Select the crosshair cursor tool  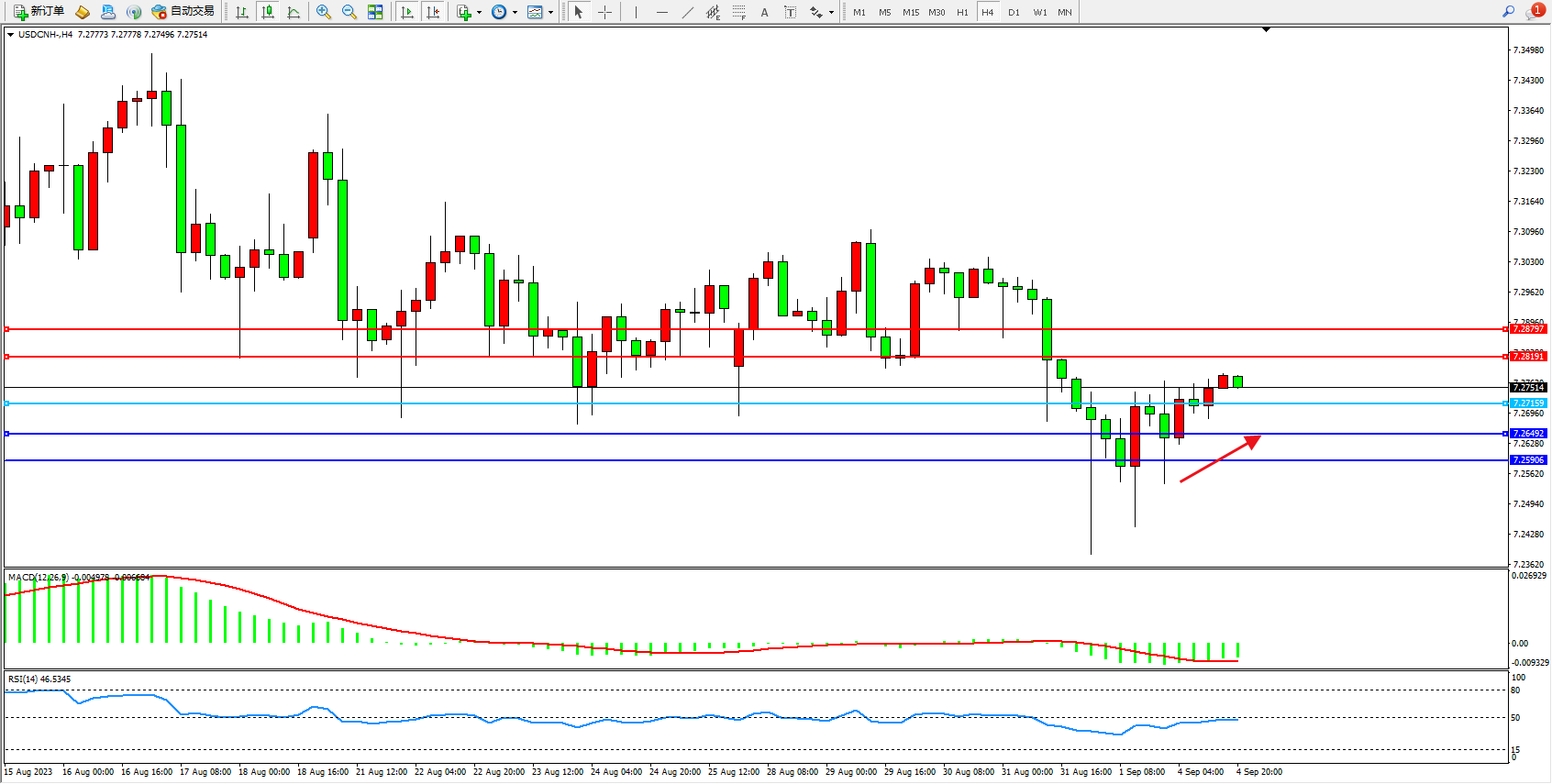pyautogui.click(x=605, y=12)
